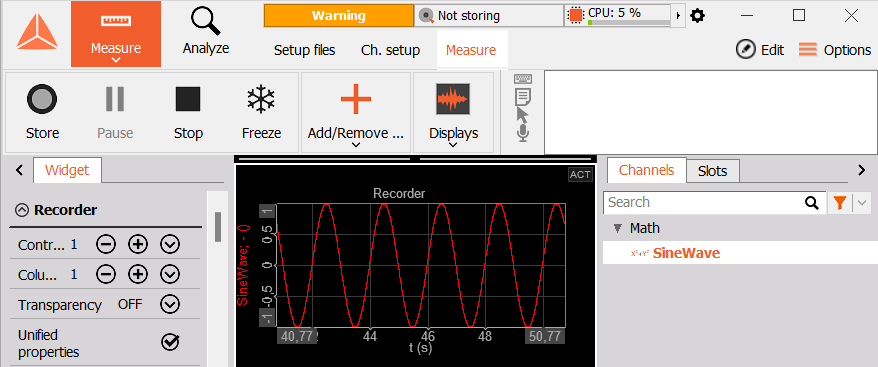Open the channel filter funnel icon

839,203
